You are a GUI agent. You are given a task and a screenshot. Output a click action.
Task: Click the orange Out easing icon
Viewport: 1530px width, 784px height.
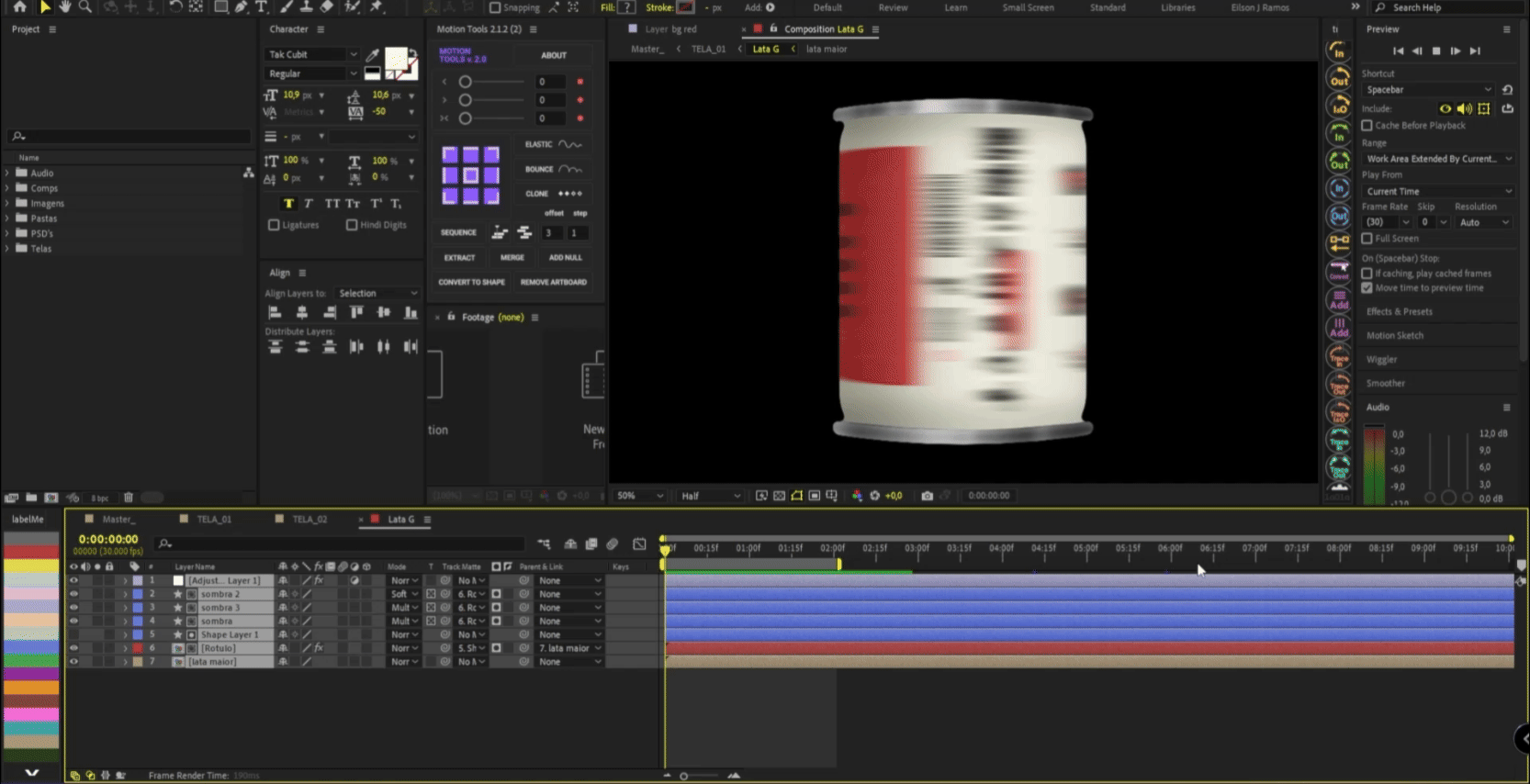tap(1340, 79)
